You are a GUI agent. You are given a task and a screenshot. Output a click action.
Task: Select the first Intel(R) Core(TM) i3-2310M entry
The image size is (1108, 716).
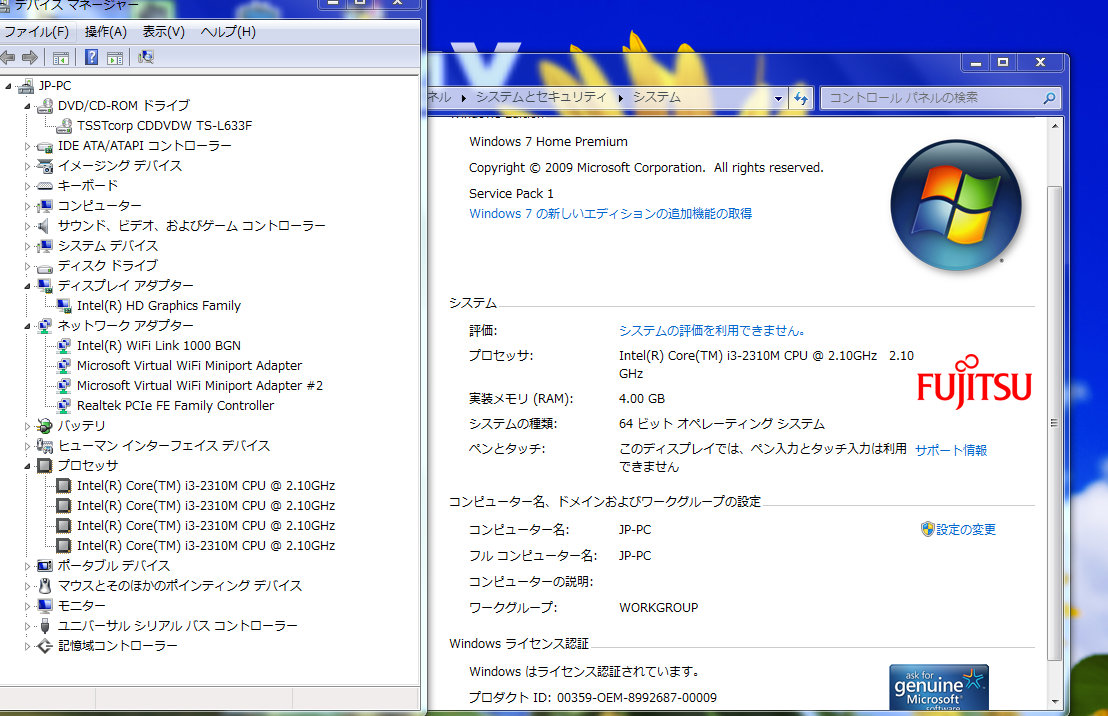(x=206, y=486)
